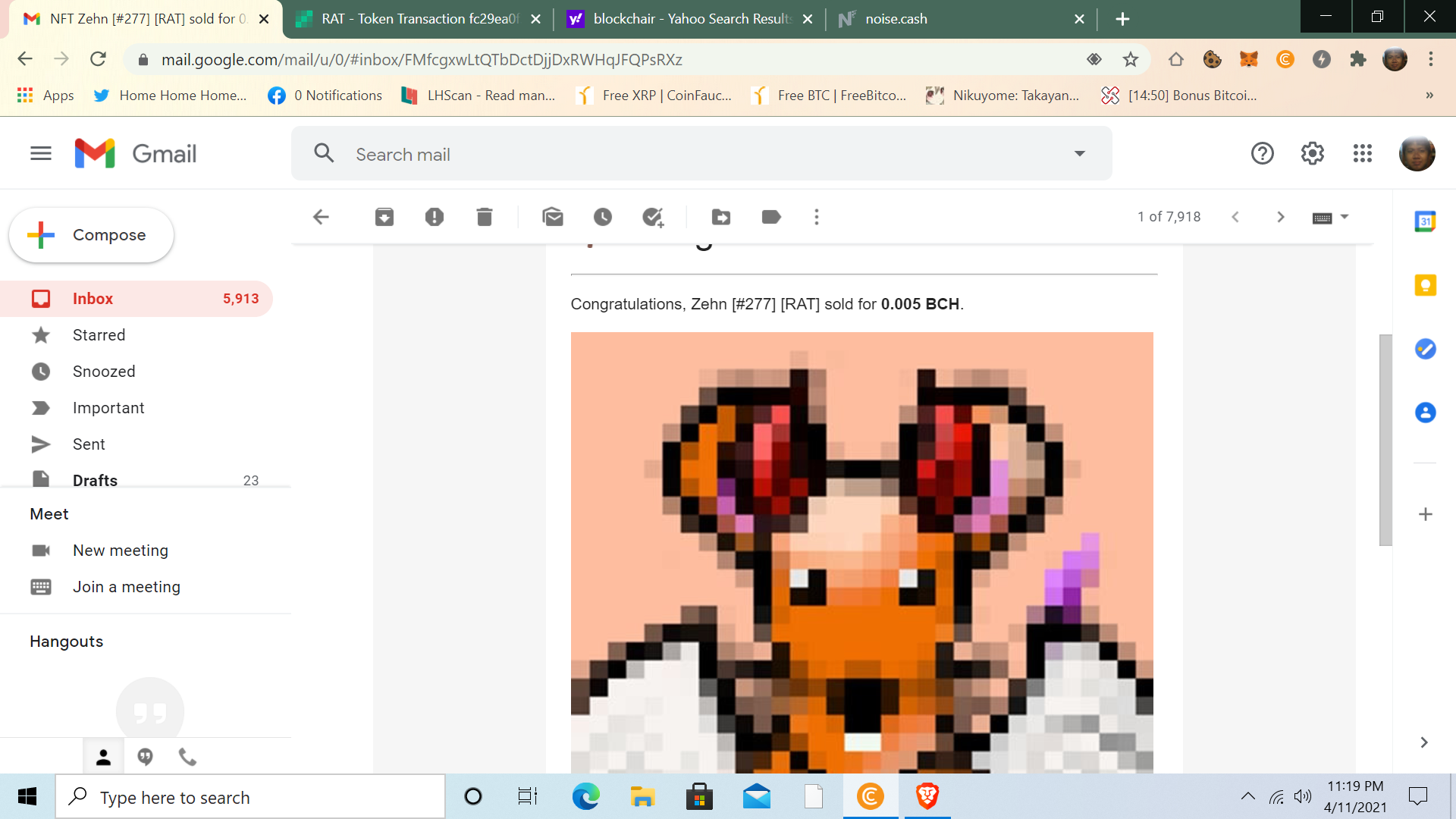1456x819 pixels.
Task: Move email to a folder
Action: (x=721, y=218)
